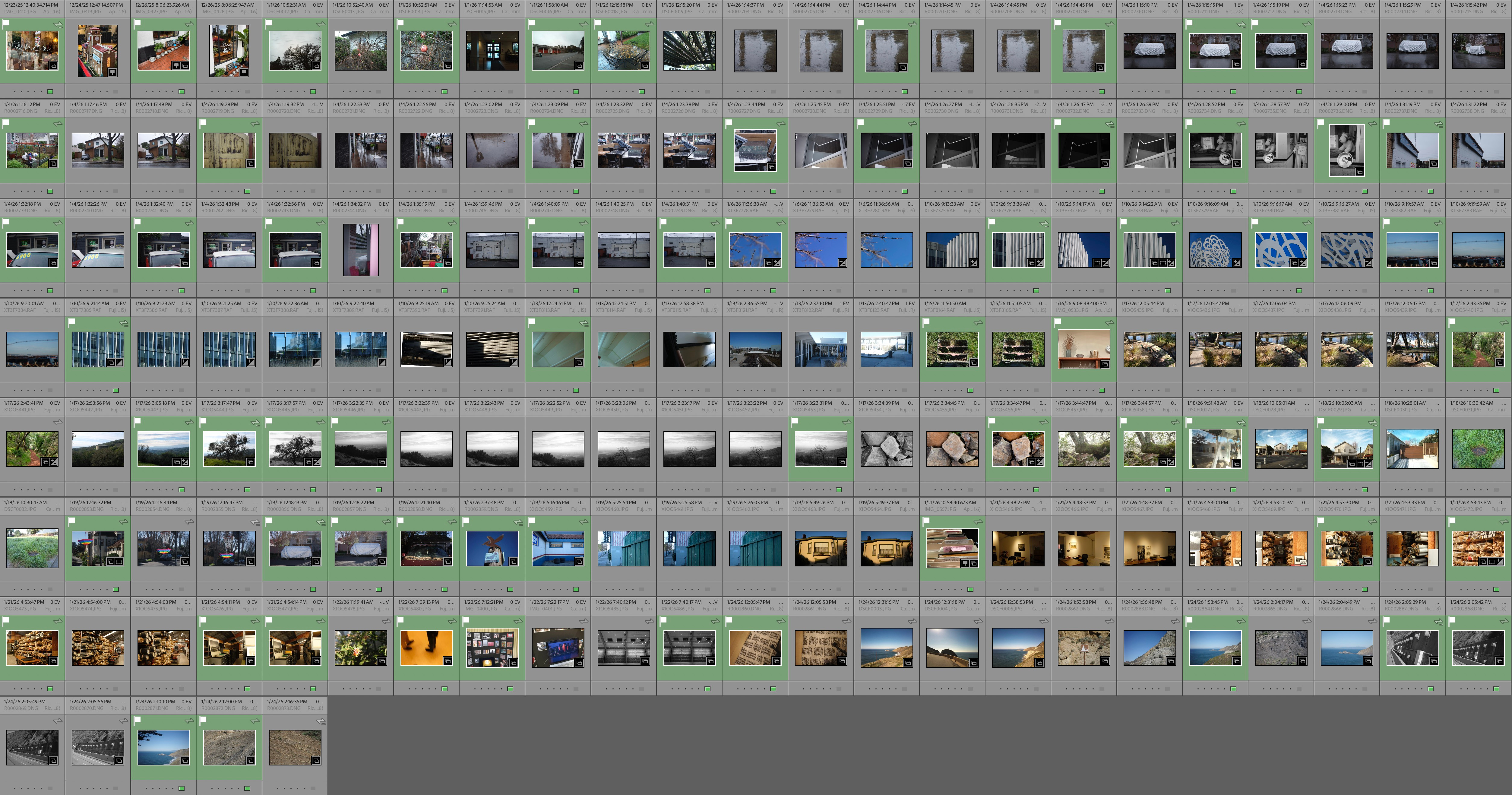The image size is (1512, 795).
Task: Select the IMG_0419.JPG gingerbread house thumbnail
Action: pos(97,50)
